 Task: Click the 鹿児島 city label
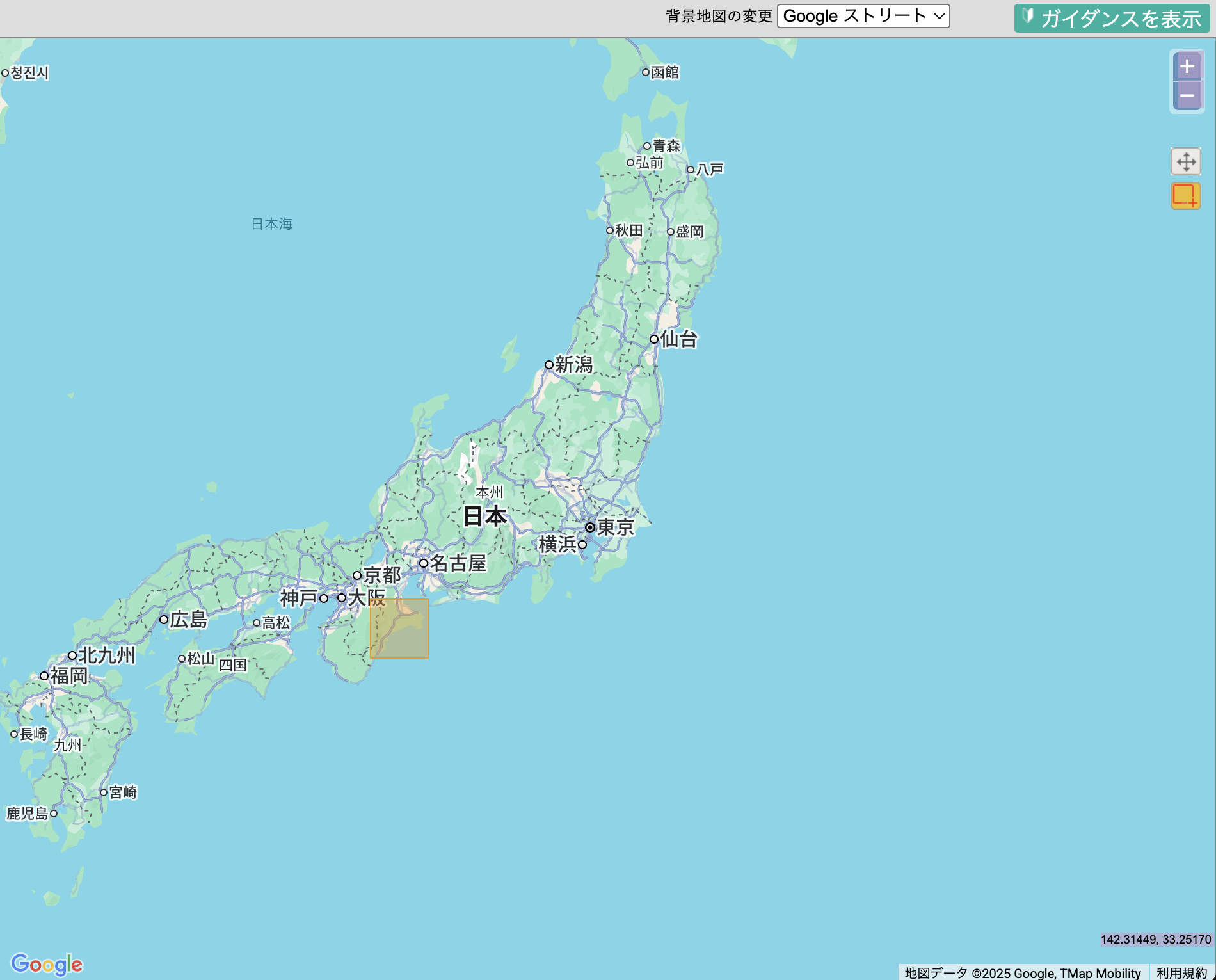pyautogui.click(x=28, y=813)
